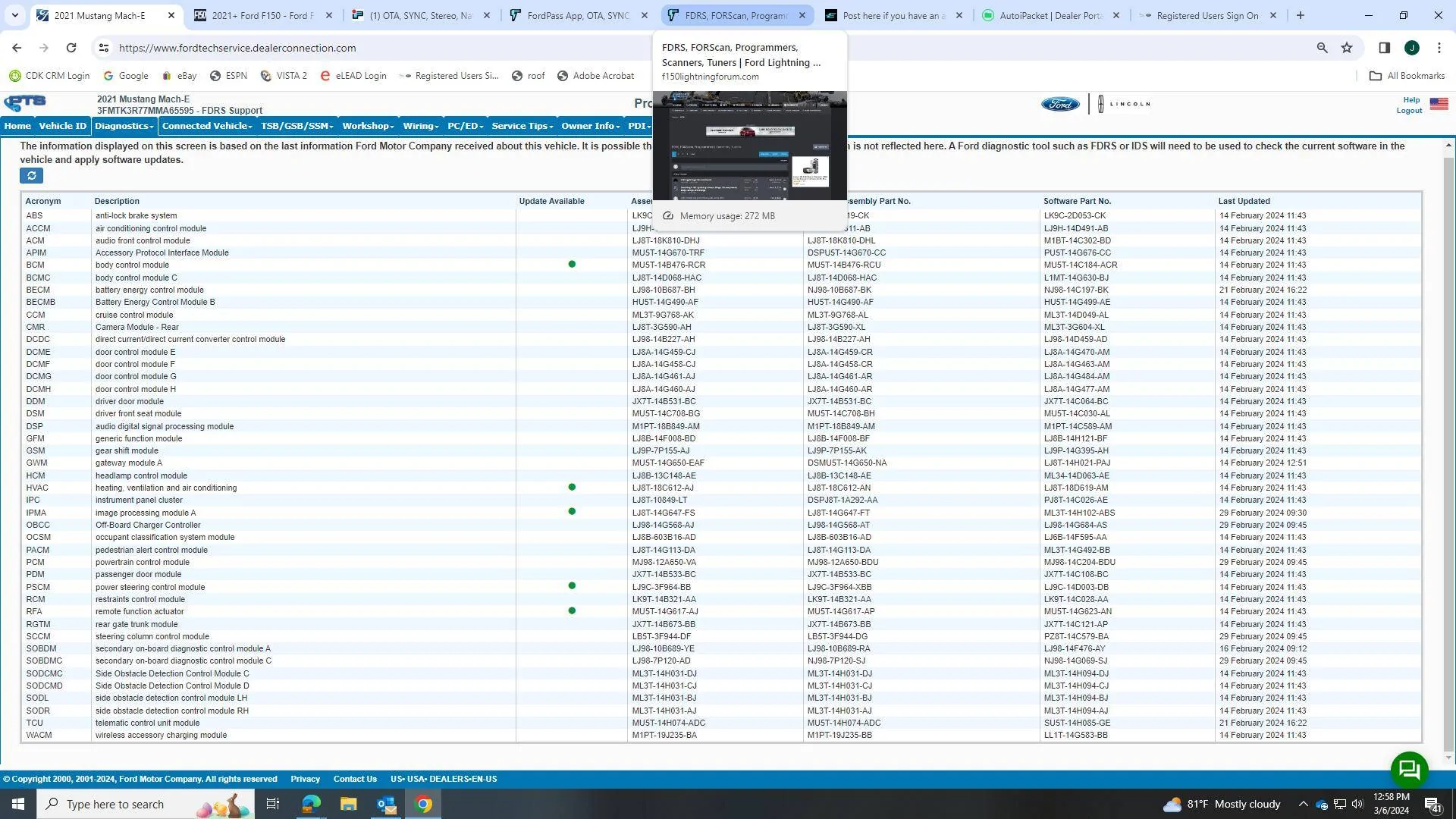
Task: Open the TSB/GSB/SSM dropdown menu
Action: click(297, 126)
